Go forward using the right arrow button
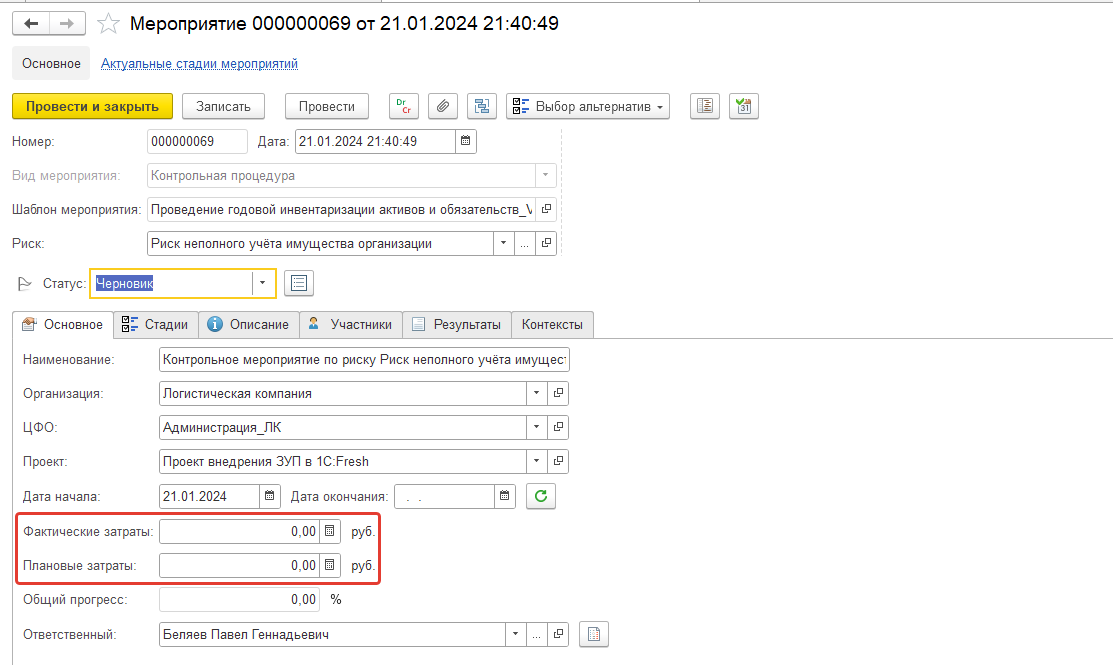This screenshot has height=665, width=1113. pos(67,23)
